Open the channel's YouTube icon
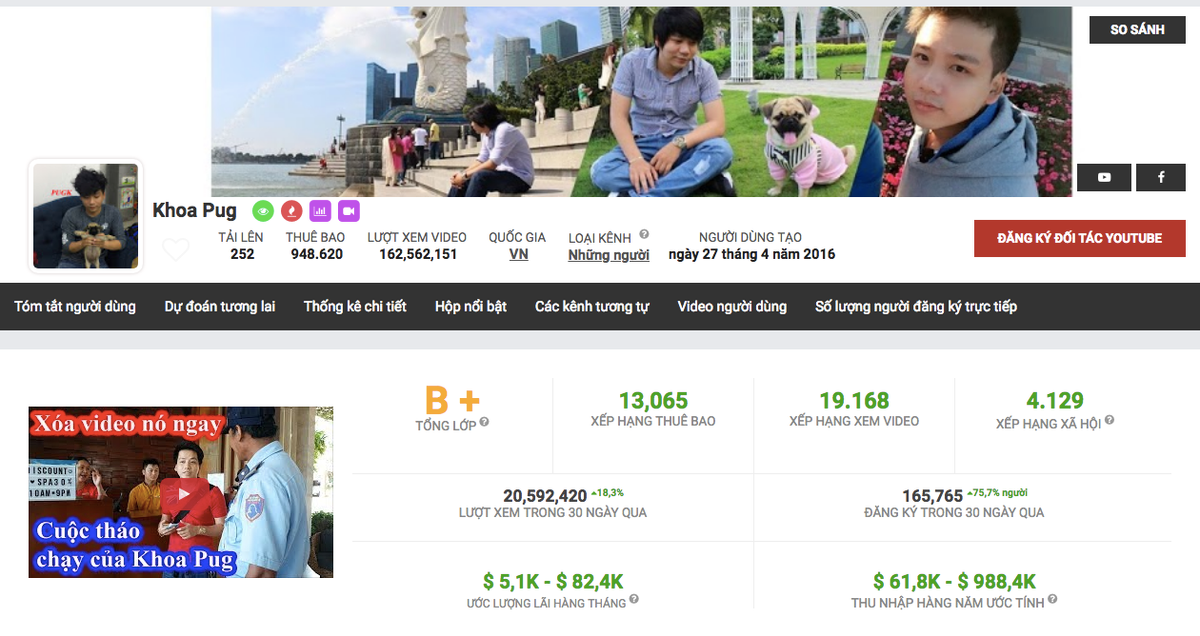This screenshot has height=636, width=1200. [1104, 177]
